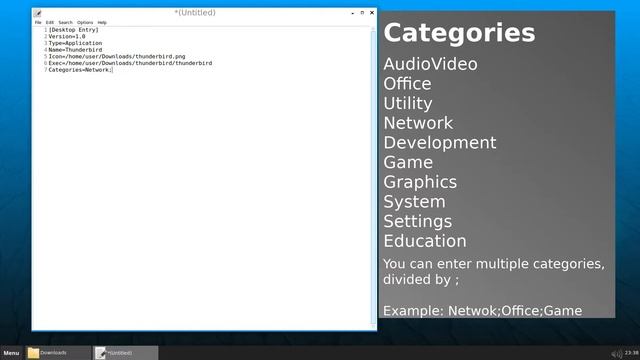Viewport: 640px width, 360px height.
Task: Switch to Downloads window in taskbar
Action: click(x=59, y=353)
